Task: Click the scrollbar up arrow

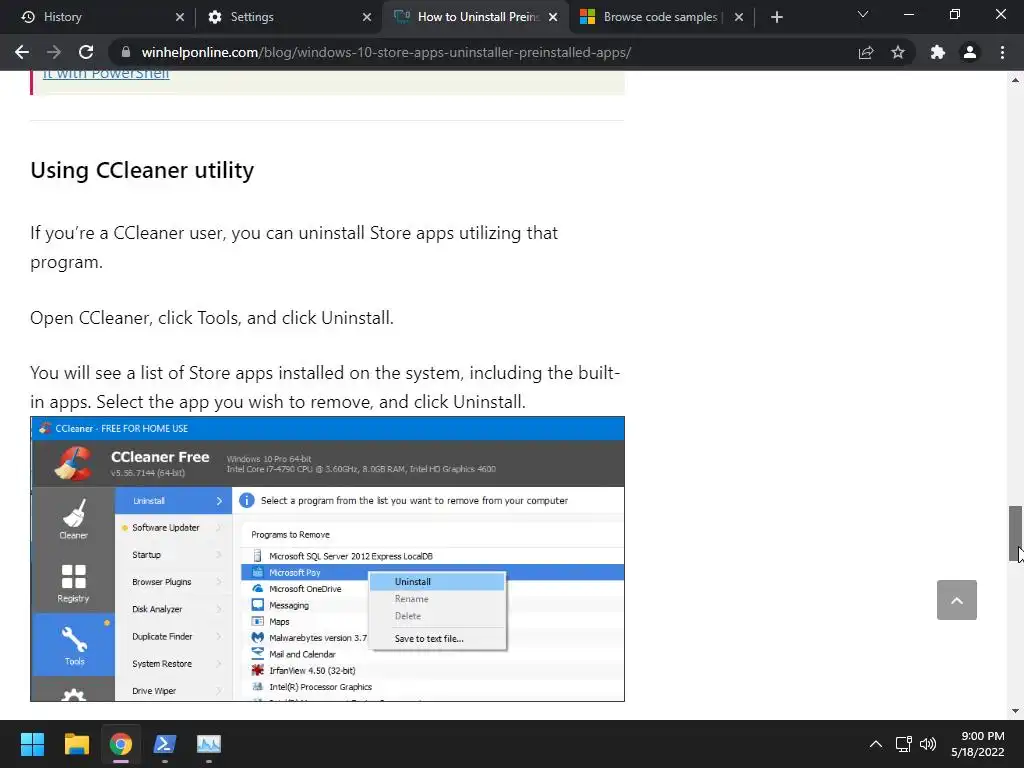Action: coord(1015,80)
